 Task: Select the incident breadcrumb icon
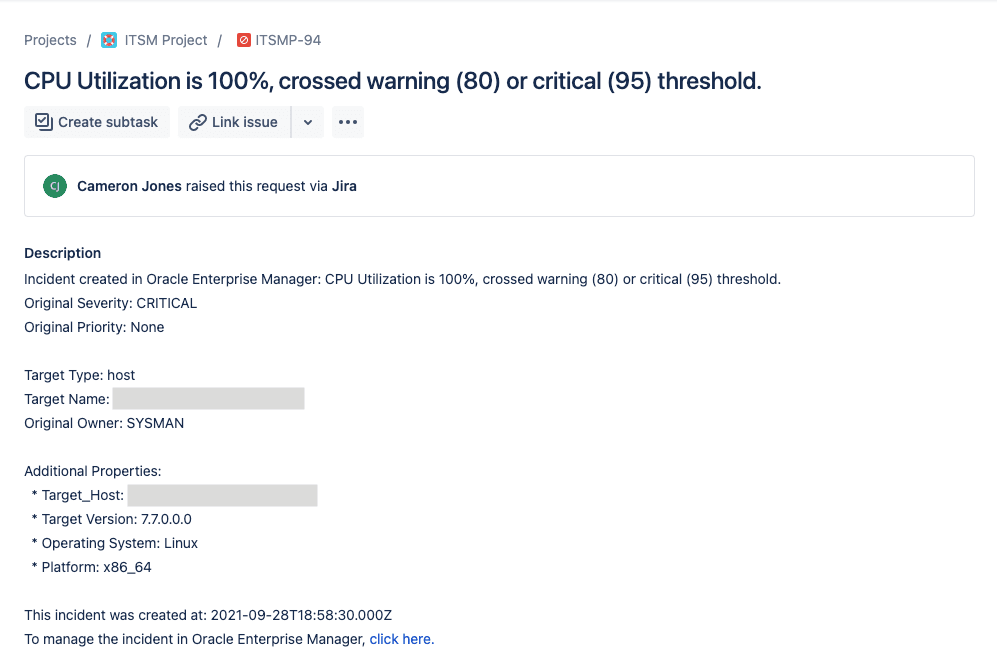242,40
